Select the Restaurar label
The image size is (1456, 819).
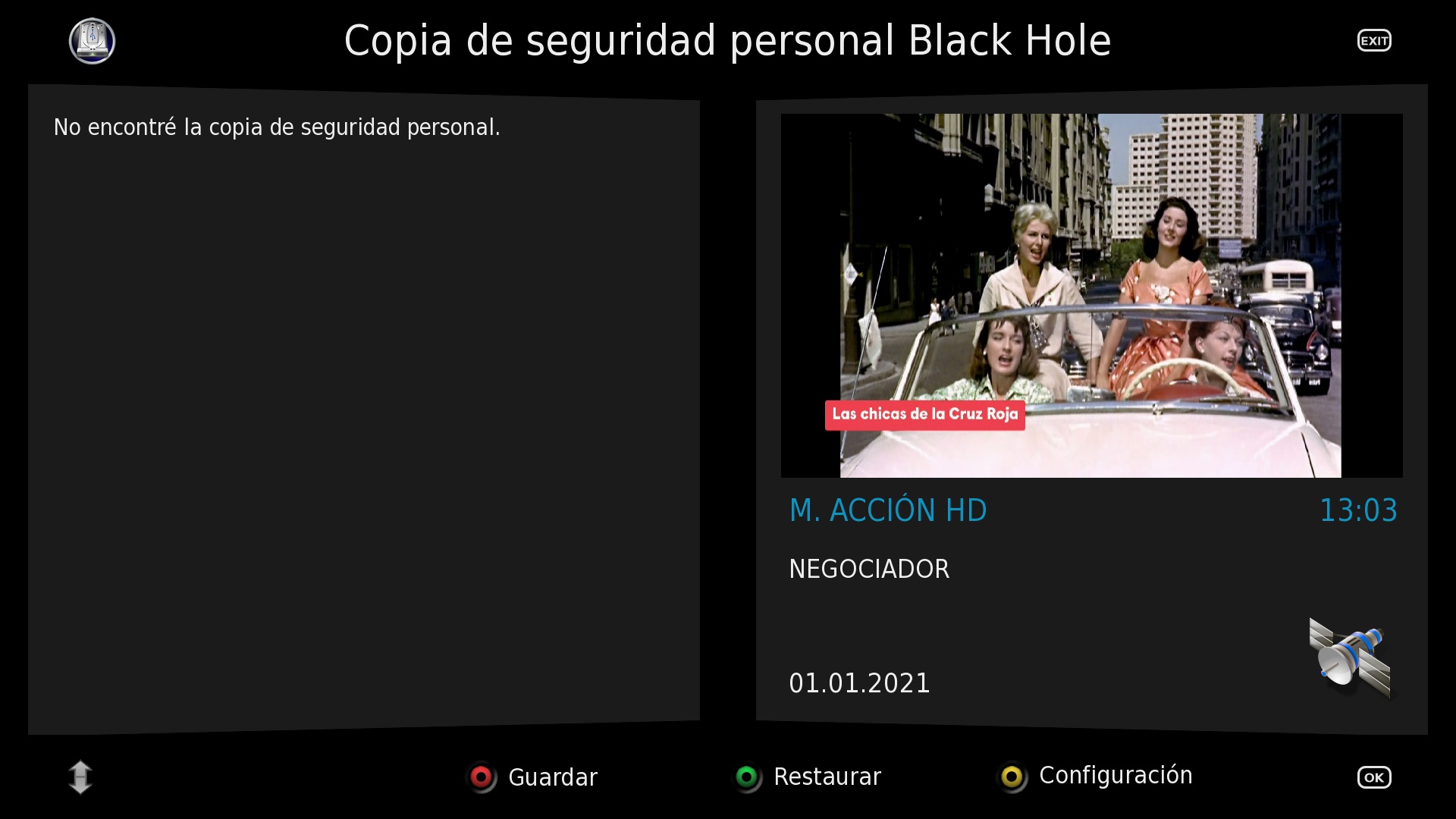pyautogui.click(x=827, y=777)
